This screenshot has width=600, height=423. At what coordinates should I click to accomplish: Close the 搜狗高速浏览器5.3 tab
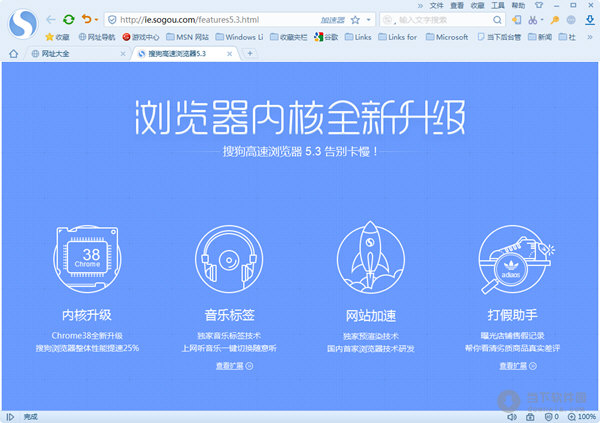click(x=229, y=54)
